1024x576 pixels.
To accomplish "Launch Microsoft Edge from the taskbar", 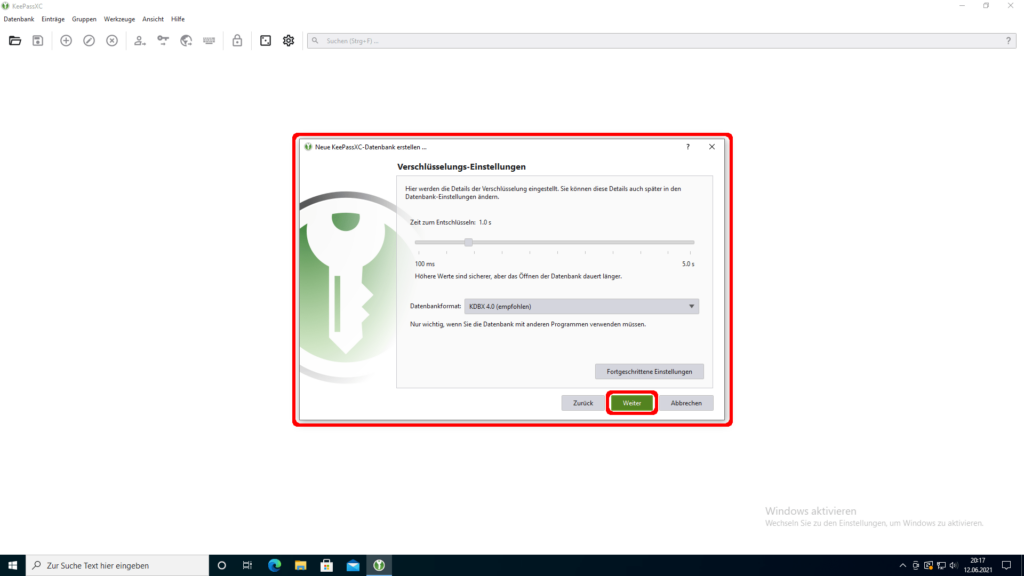I will click(274, 566).
